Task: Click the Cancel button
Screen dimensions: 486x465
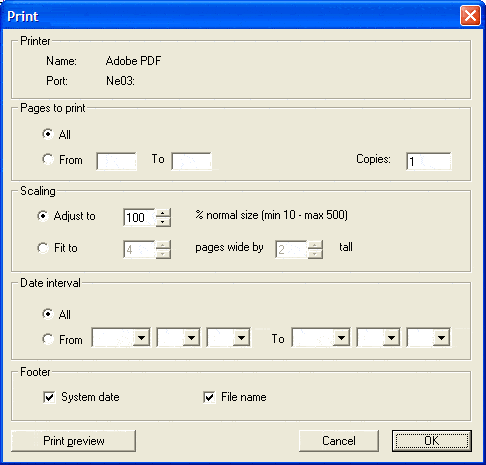Action: point(339,441)
